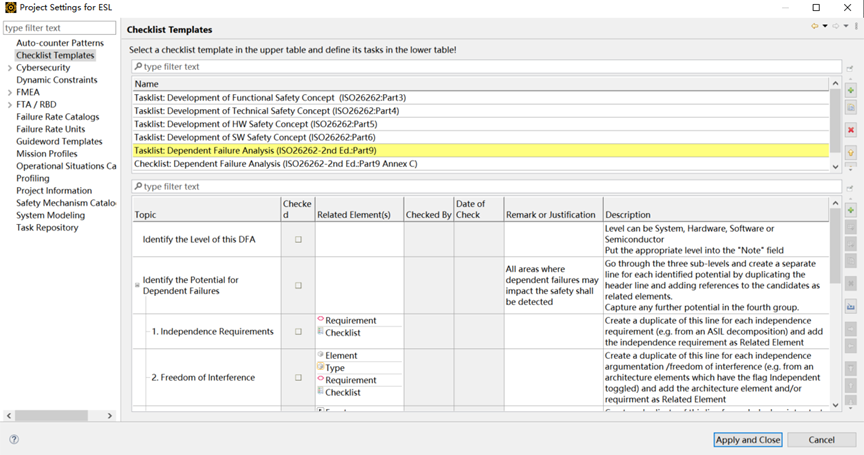
Task: Click the Element icon in Freedom of Interference row
Action: pyautogui.click(x=321, y=354)
